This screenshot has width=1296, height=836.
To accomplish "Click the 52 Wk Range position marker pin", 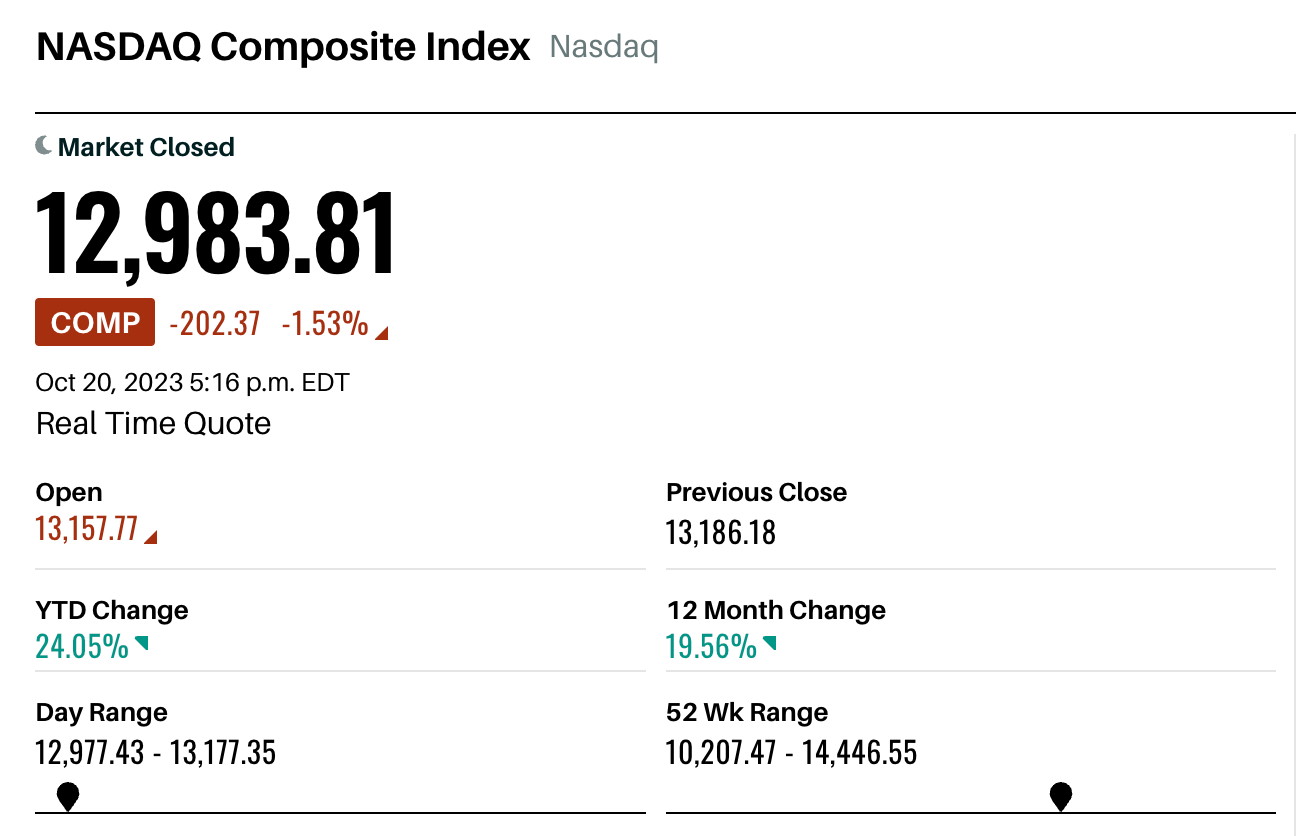I will [x=1061, y=797].
